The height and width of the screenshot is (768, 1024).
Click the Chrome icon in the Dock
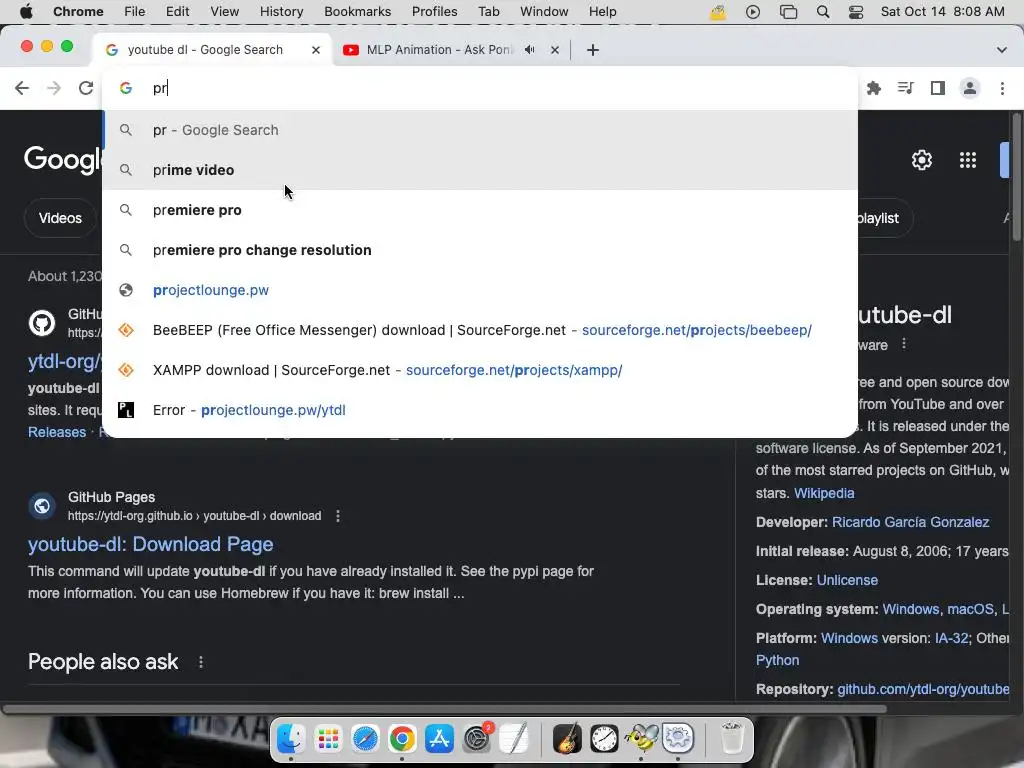coord(402,739)
